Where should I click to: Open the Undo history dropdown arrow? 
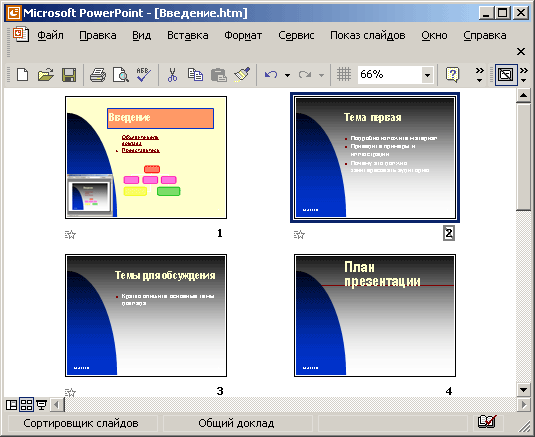pos(288,75)
